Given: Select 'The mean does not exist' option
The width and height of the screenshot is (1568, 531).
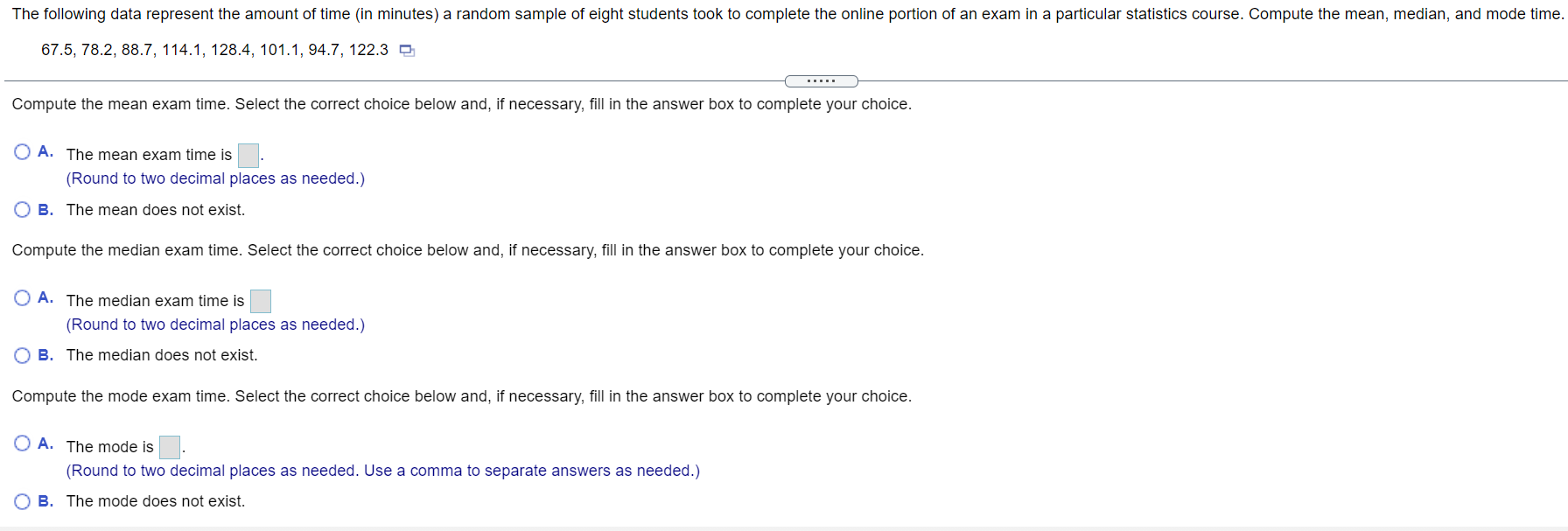Looking at the screenshot, I should [22, 210].
